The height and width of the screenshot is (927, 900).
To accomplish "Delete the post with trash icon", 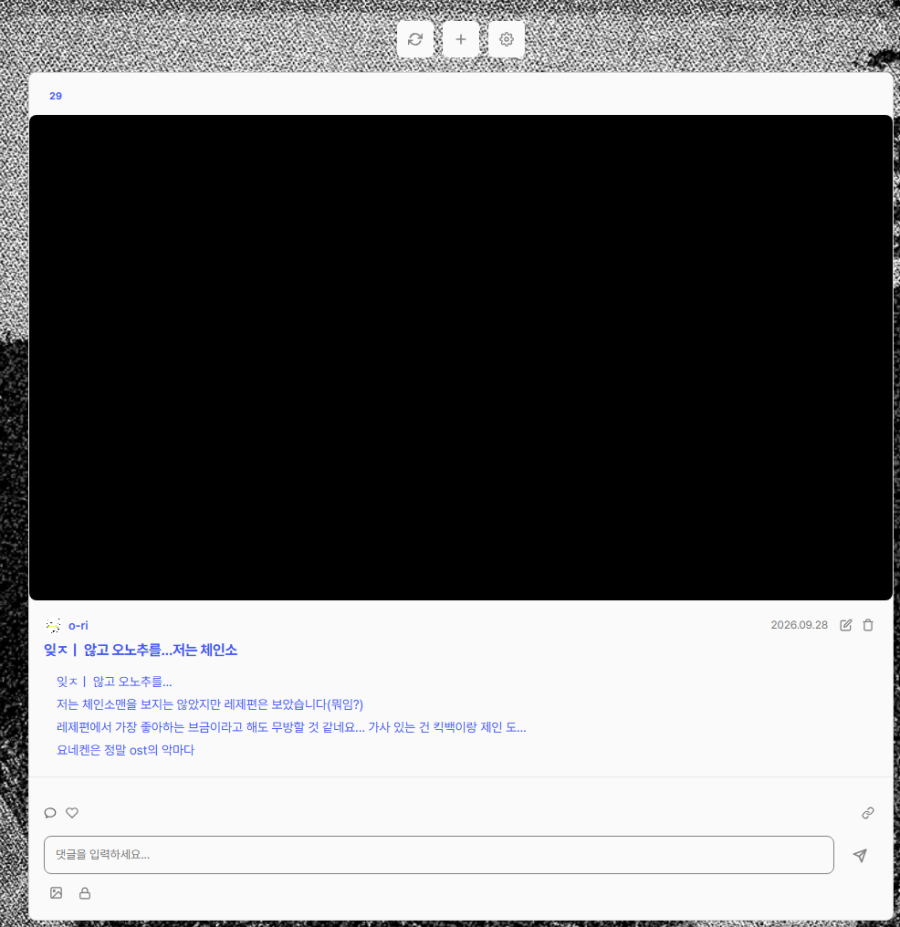I will click(868, 625).
